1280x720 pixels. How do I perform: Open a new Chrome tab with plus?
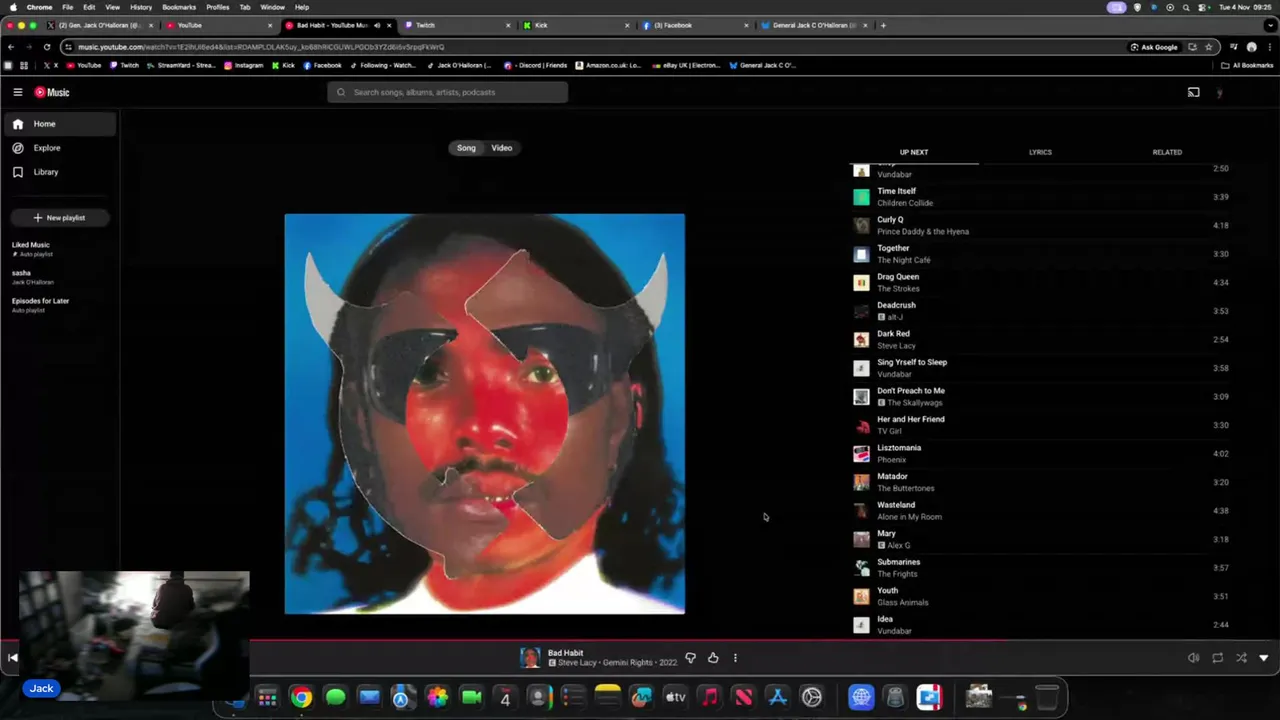click(x=883, y=25)
